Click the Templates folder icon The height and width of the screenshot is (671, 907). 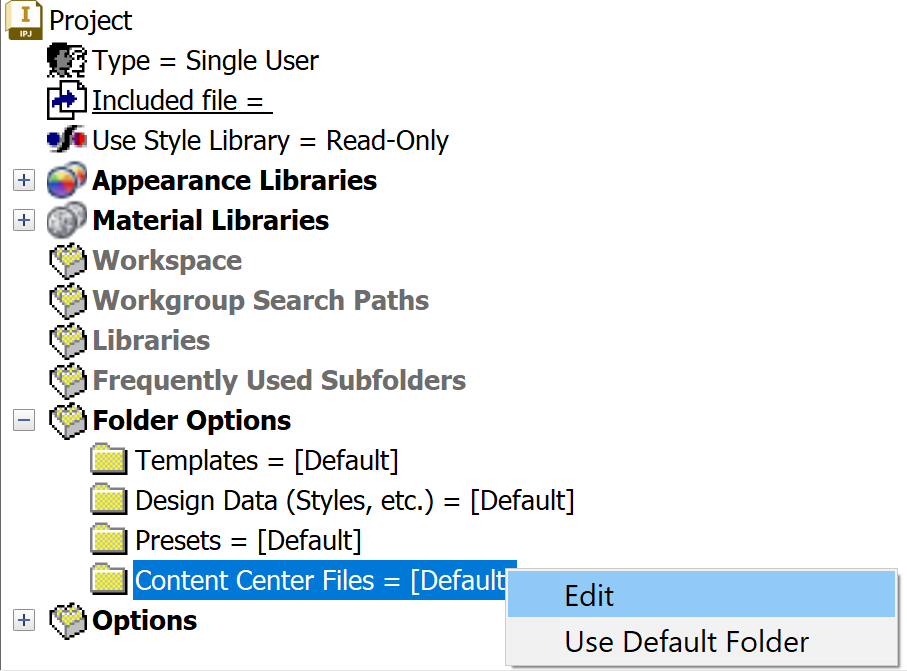[109, 461]
